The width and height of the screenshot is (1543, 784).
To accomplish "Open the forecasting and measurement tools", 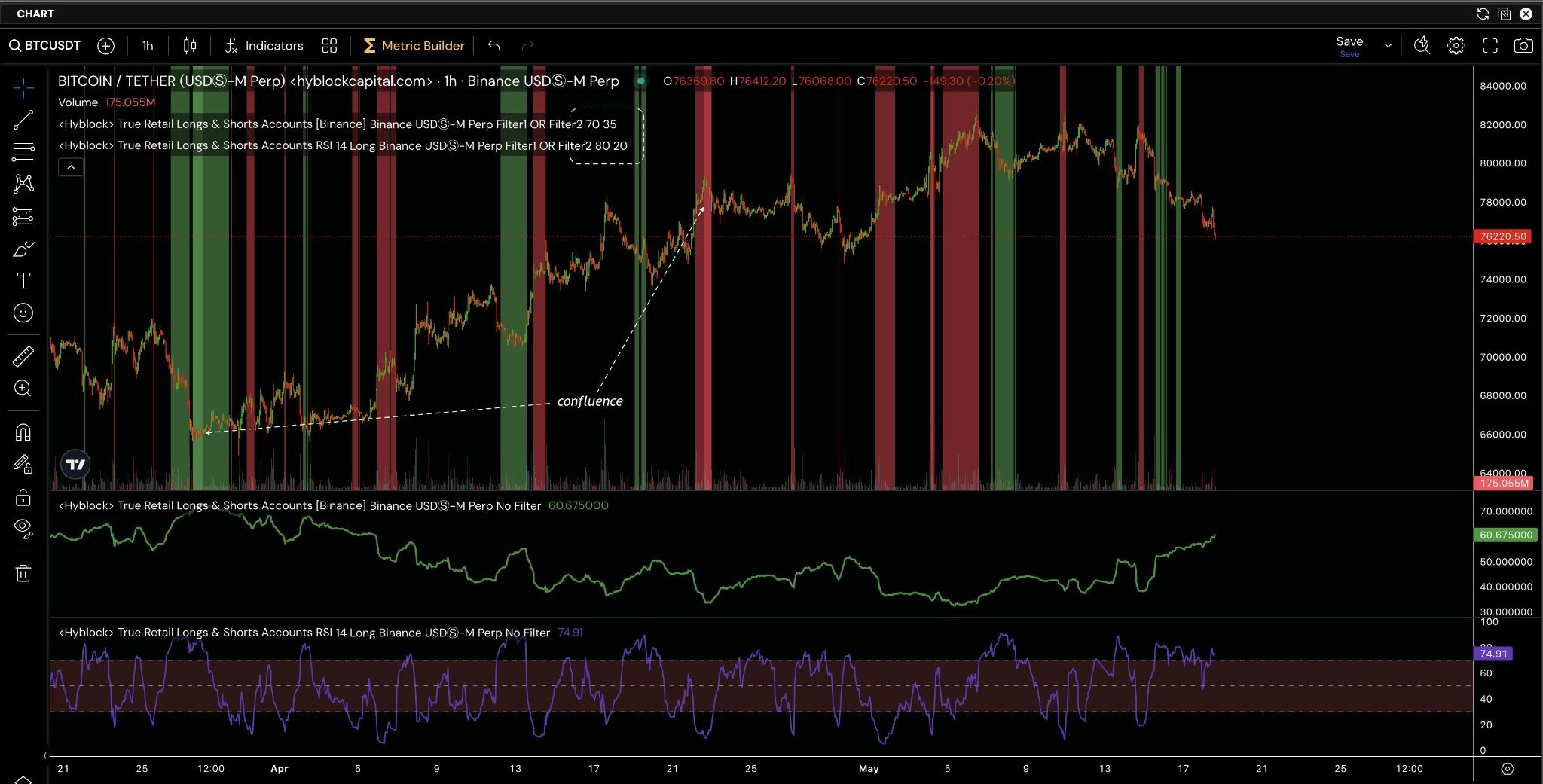I will click(23, 217).
